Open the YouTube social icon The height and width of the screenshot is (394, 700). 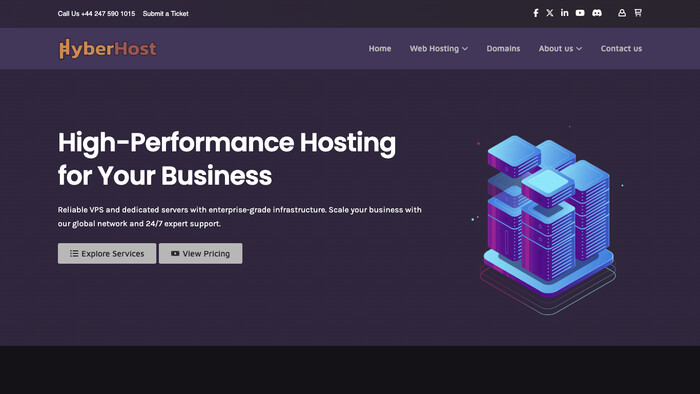pyautogui.click(x=580, y=13)
